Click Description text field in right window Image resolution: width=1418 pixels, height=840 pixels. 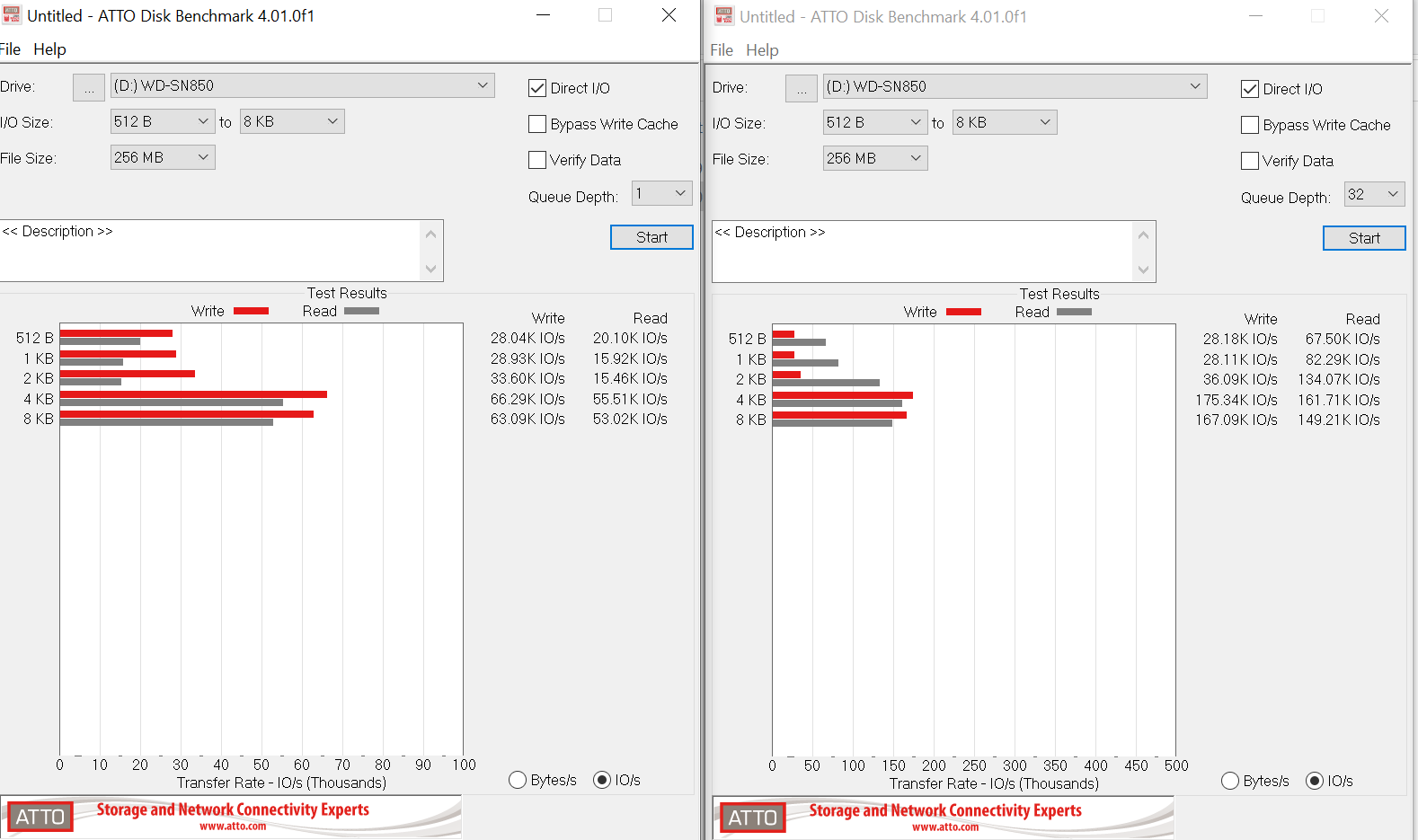[923, 252]
